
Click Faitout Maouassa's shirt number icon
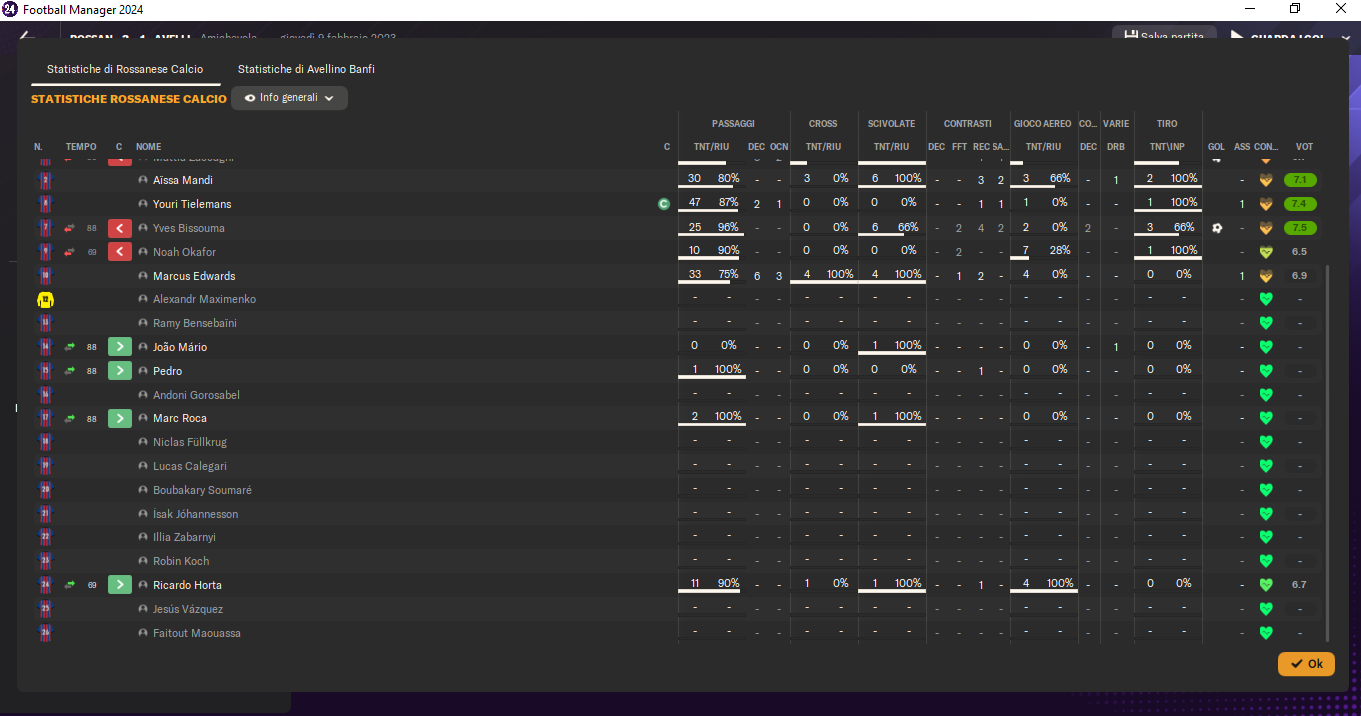pos(45,633)
